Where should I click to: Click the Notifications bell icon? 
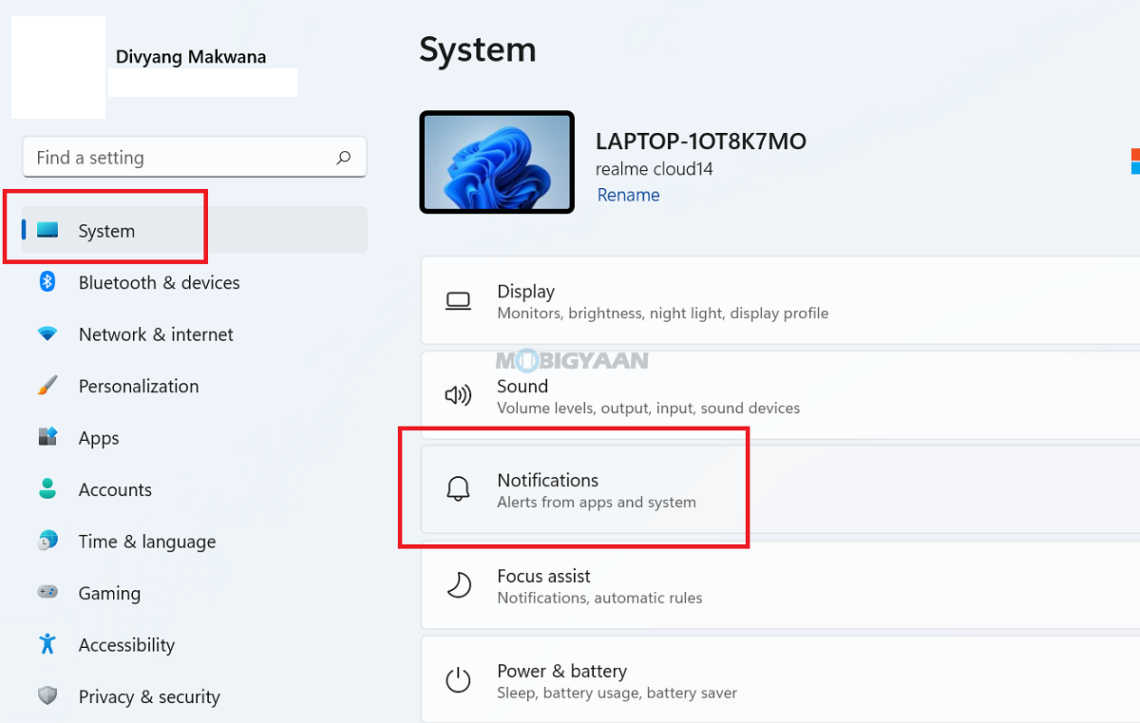[458, 489]
